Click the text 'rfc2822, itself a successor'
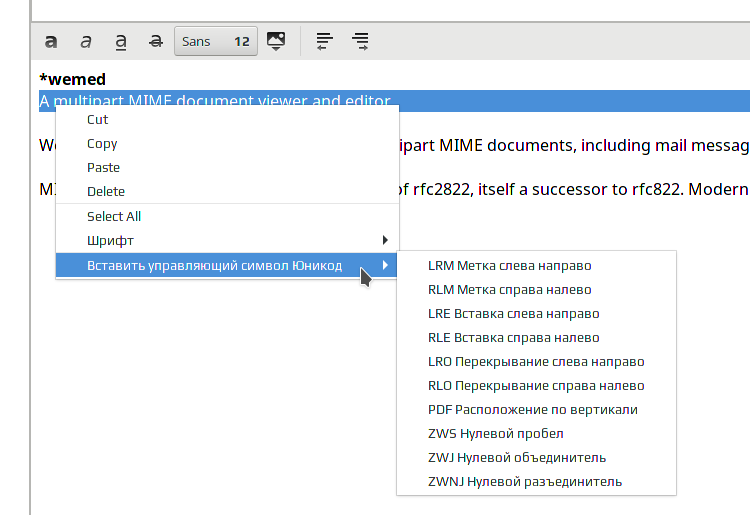 point(519,189)
